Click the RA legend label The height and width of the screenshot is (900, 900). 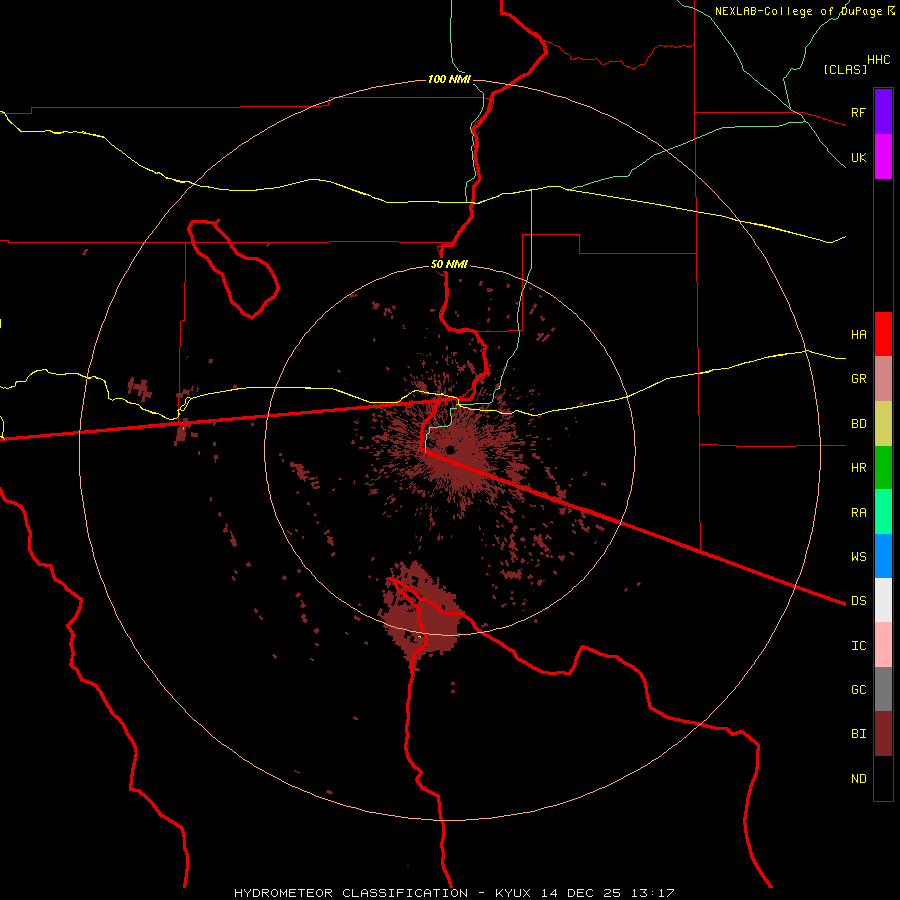tap(858, 512)
